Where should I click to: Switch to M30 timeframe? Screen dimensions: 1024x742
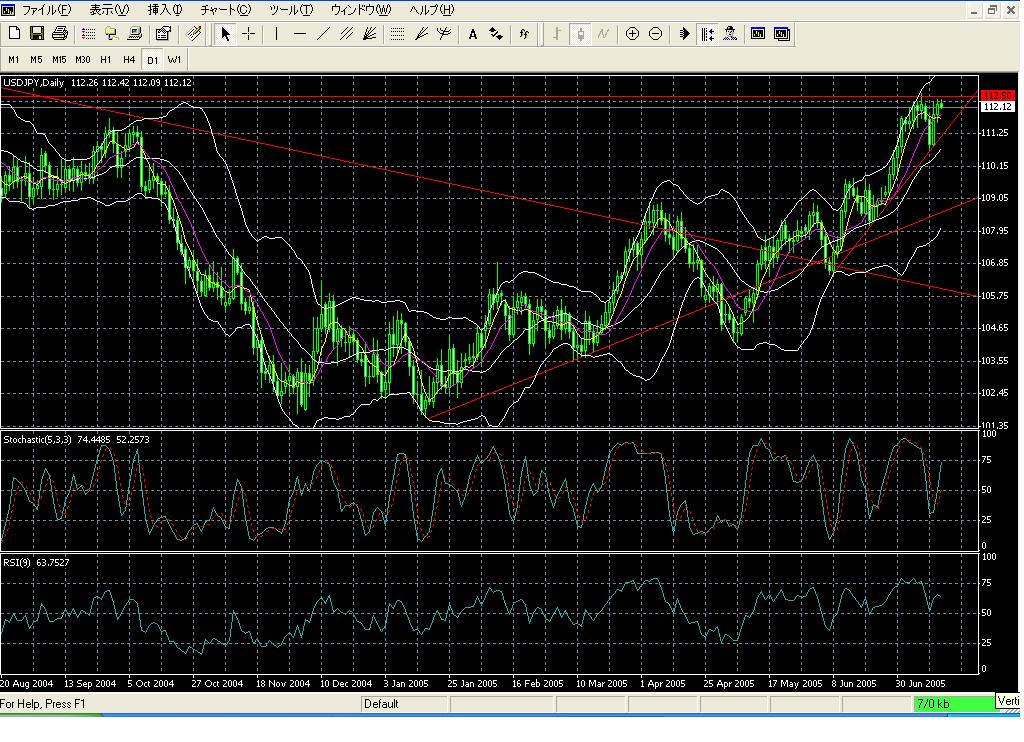[83, 59]
